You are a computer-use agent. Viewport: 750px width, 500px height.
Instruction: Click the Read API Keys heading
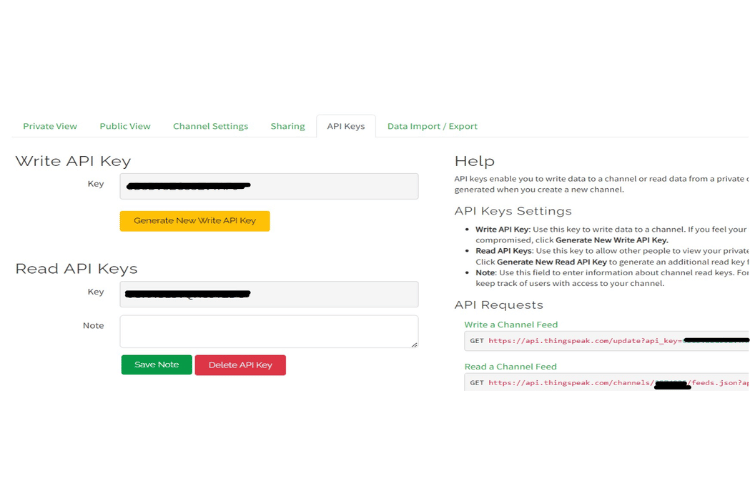click(x=76, y=269)
